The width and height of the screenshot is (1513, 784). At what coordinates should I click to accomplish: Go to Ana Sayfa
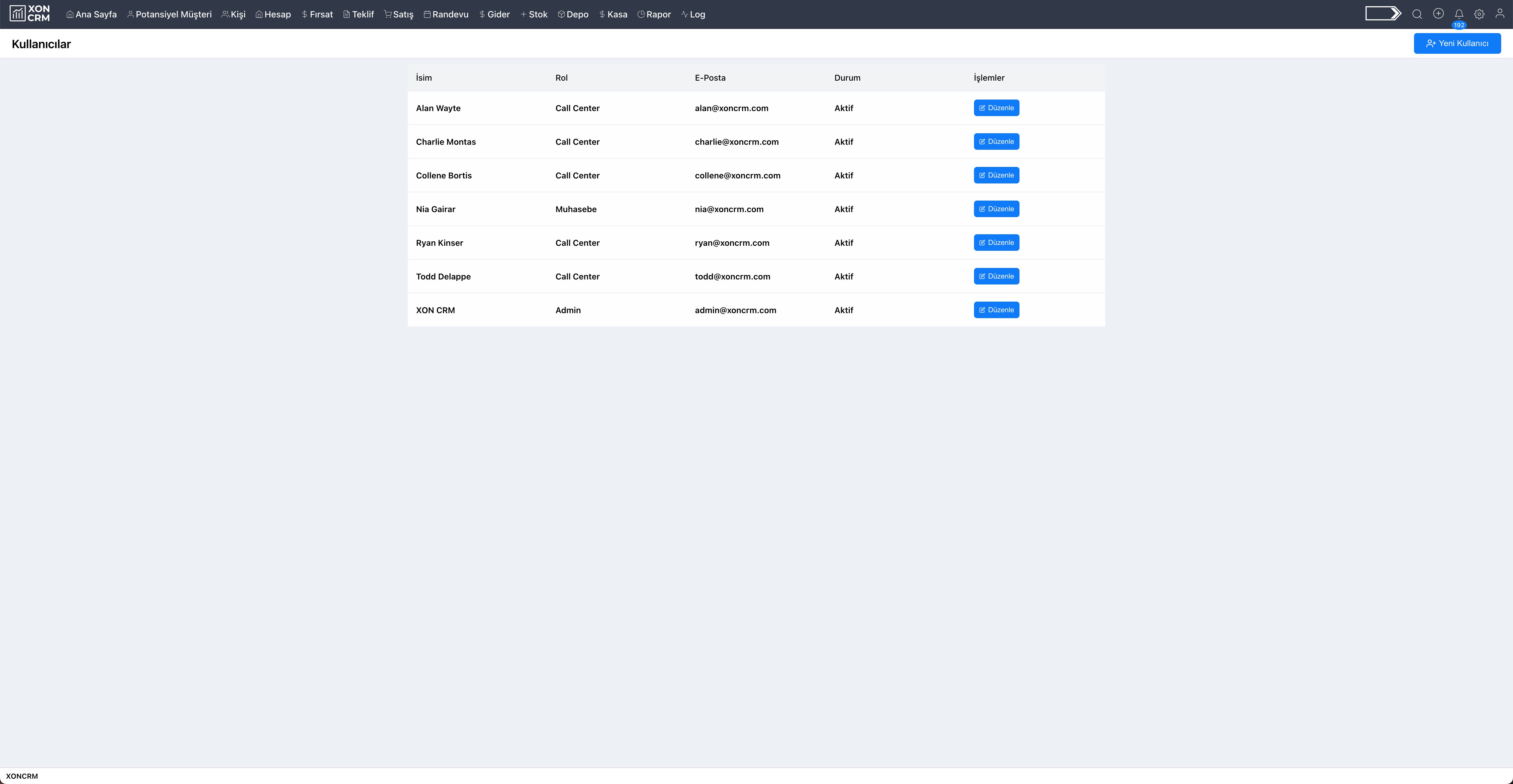[92, 14]
